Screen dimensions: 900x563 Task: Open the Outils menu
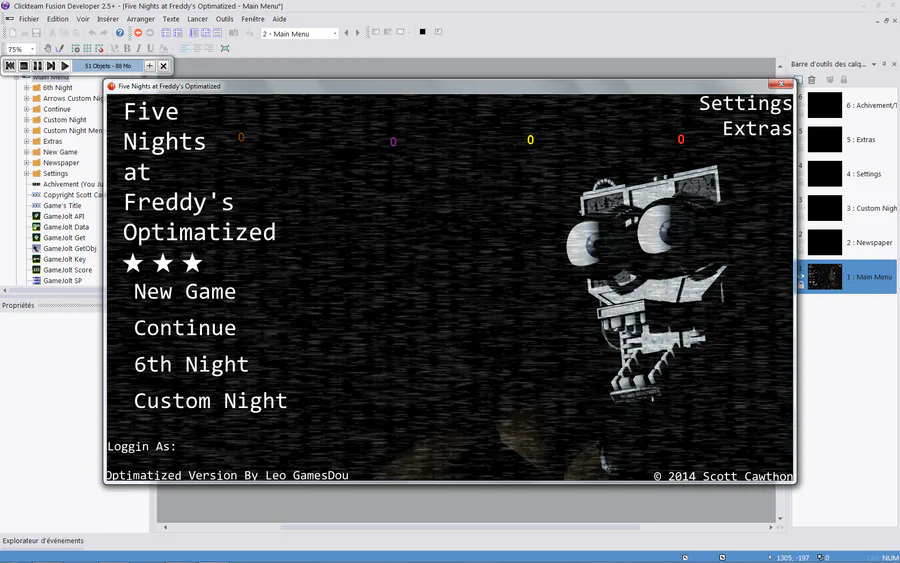(x=224, y=19)
